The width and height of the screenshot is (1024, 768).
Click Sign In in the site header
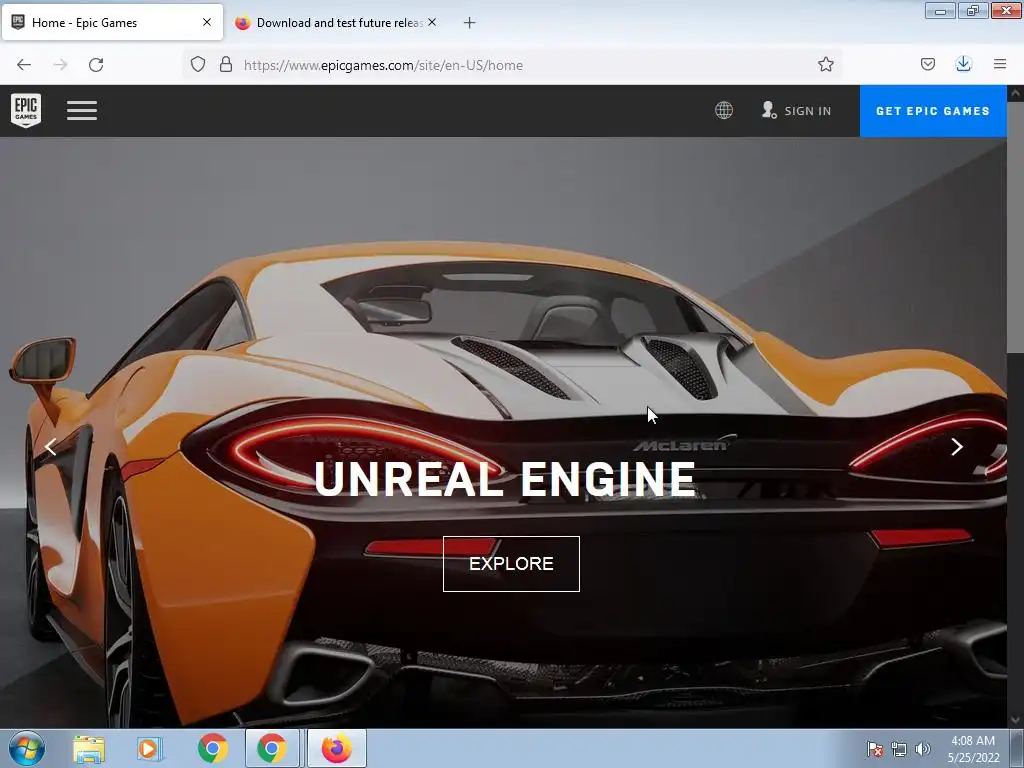pyautogui.click(x=797, y=110)
